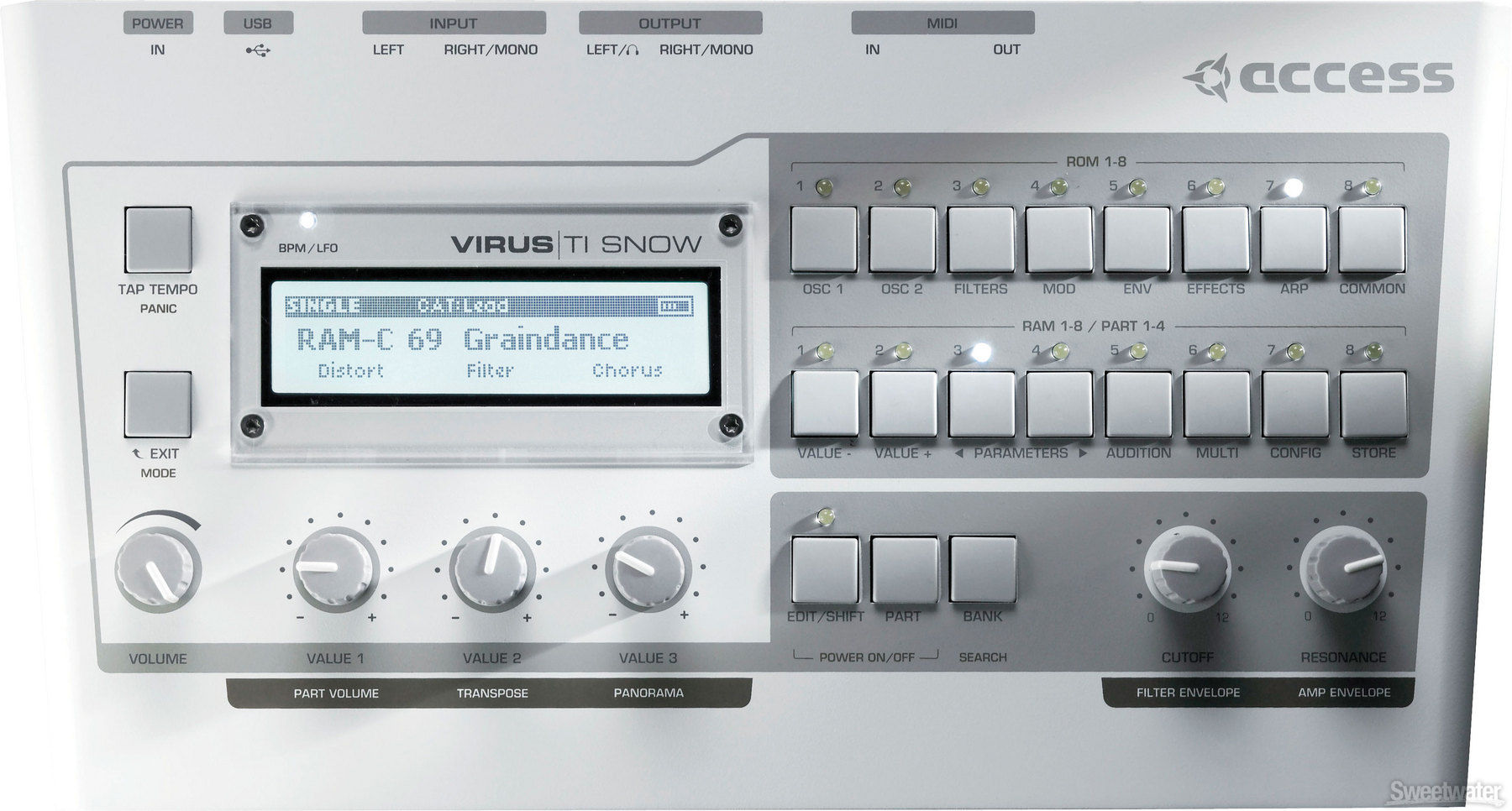Hit the STORE button
The image size is (1512, 811).
[1374, 404]
